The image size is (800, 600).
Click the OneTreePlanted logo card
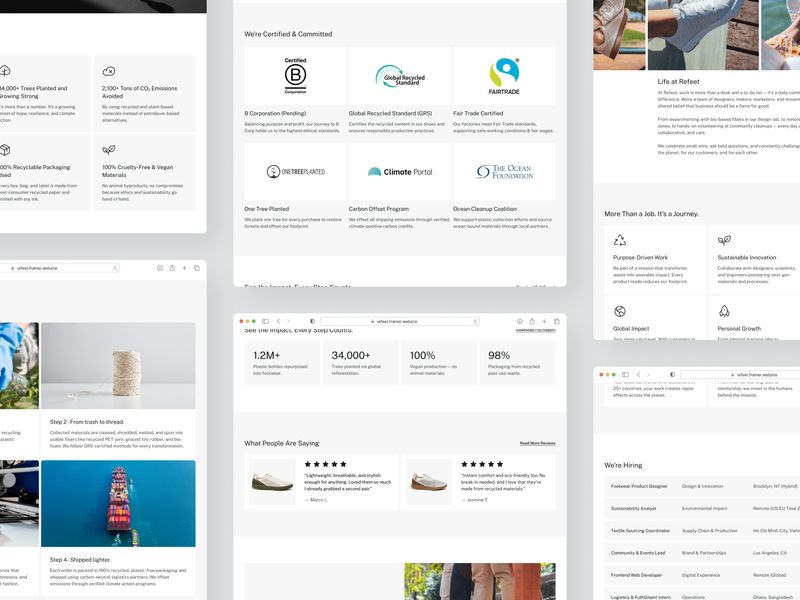coord(295,171)
